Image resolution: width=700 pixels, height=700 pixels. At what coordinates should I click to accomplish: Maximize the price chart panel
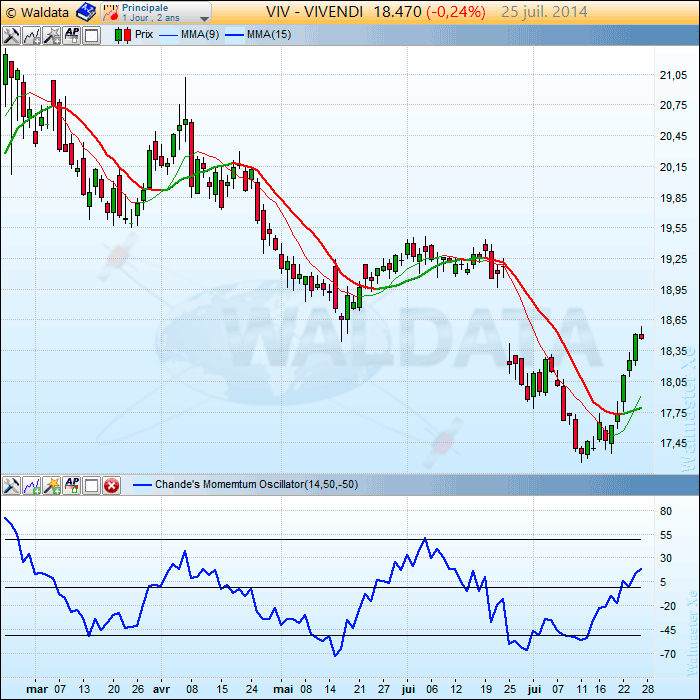click(92, 35)
